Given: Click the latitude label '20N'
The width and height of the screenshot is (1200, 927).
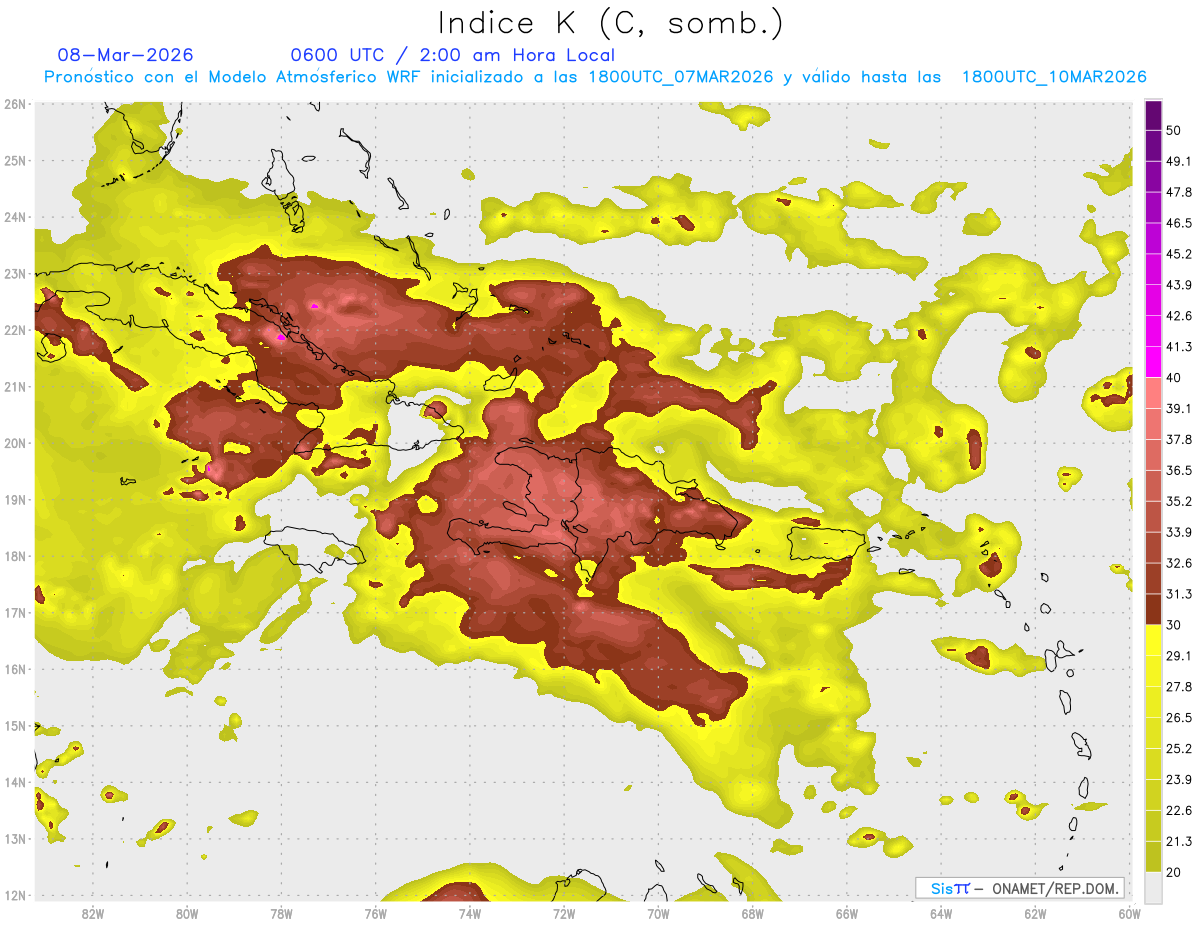Looking at the screenshot, I should click(15, 443).
